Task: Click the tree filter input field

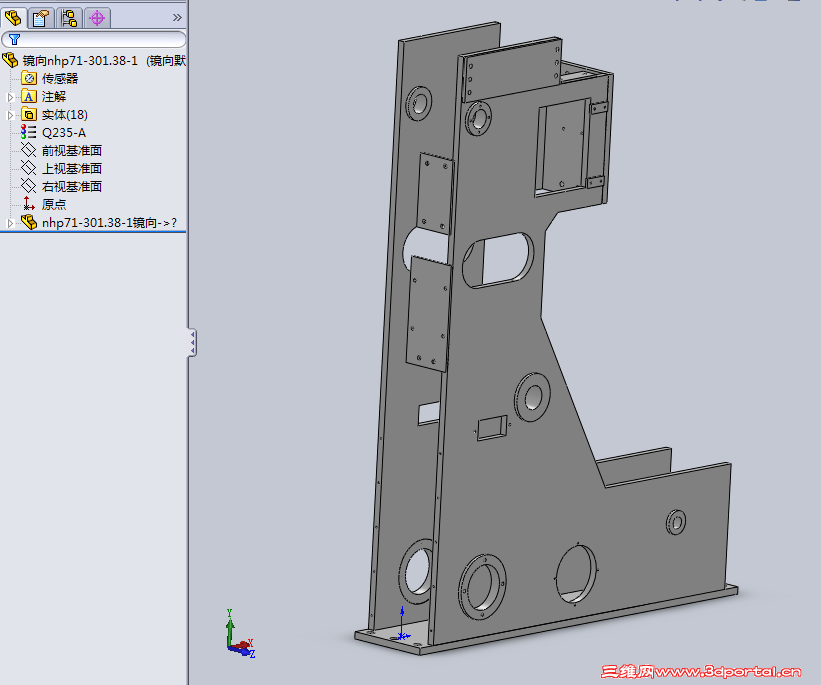Action: [x=94, y=39]
